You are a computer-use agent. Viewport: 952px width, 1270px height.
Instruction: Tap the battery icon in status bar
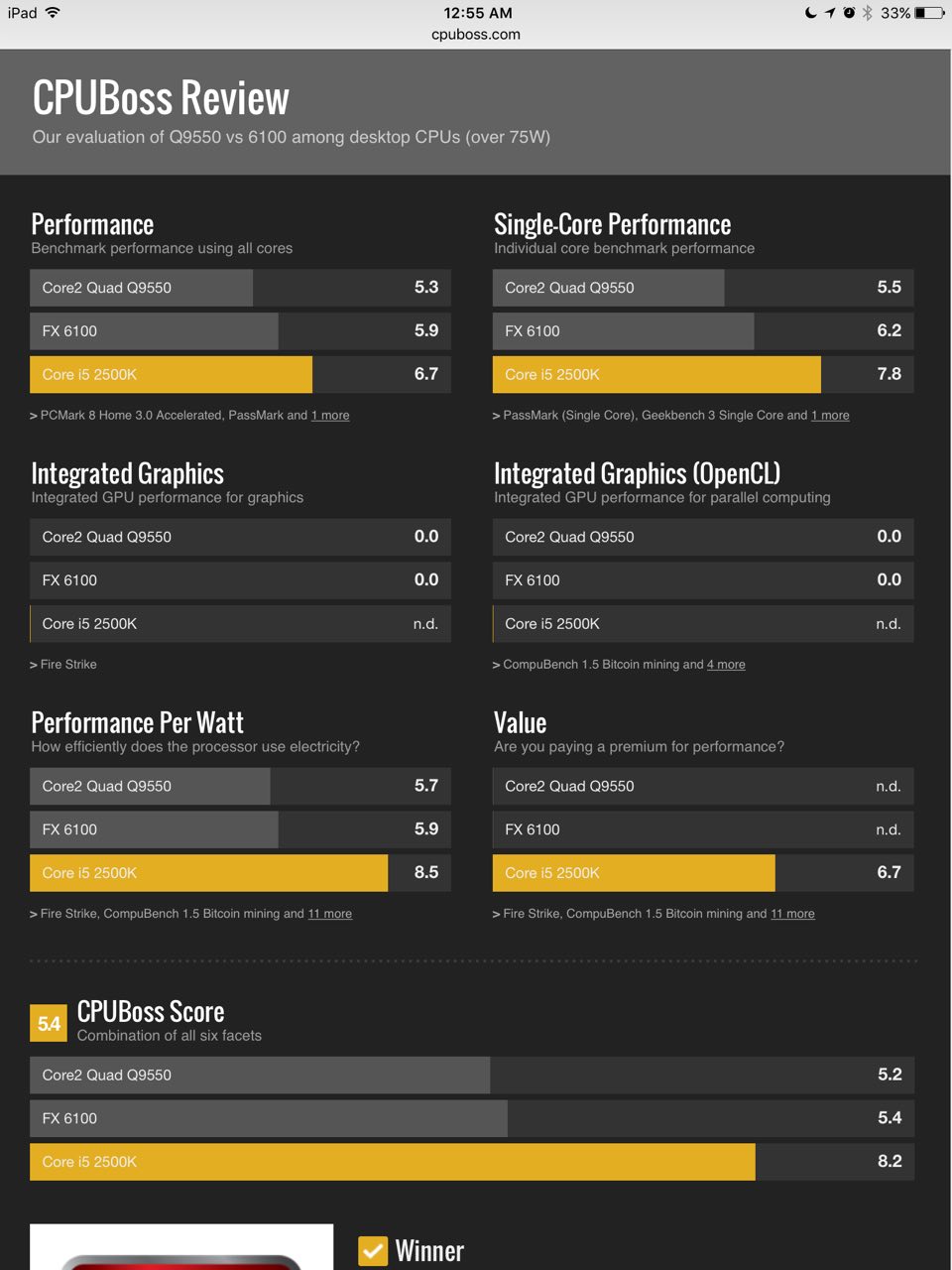tap(929, 13)
